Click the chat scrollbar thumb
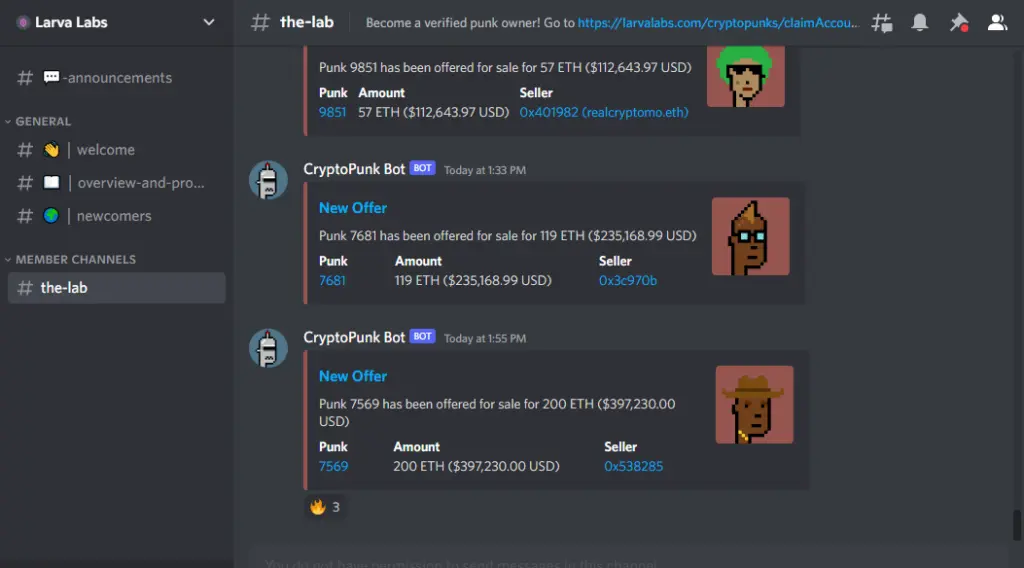Viewport: 1024px width, 568px height. tap(1016, 526)
